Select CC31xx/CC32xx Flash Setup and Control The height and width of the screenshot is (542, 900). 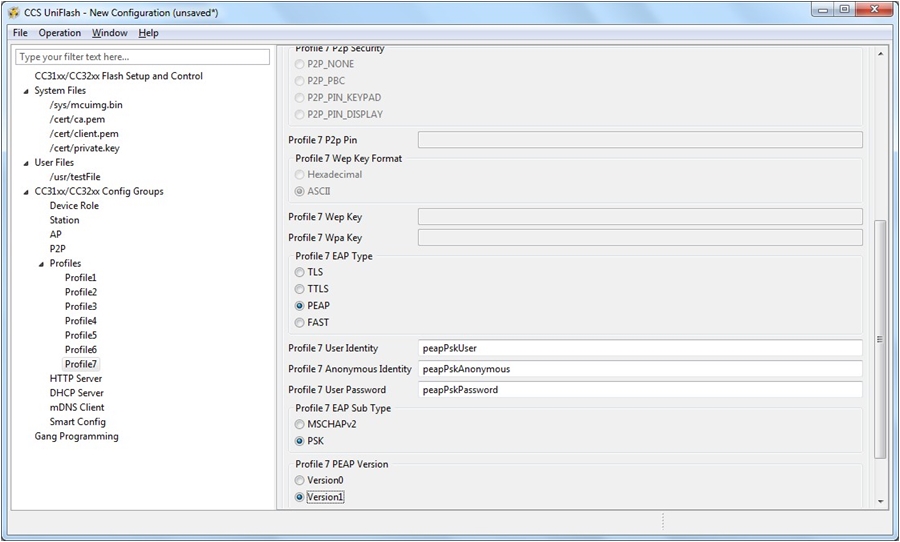coord(119,76)
